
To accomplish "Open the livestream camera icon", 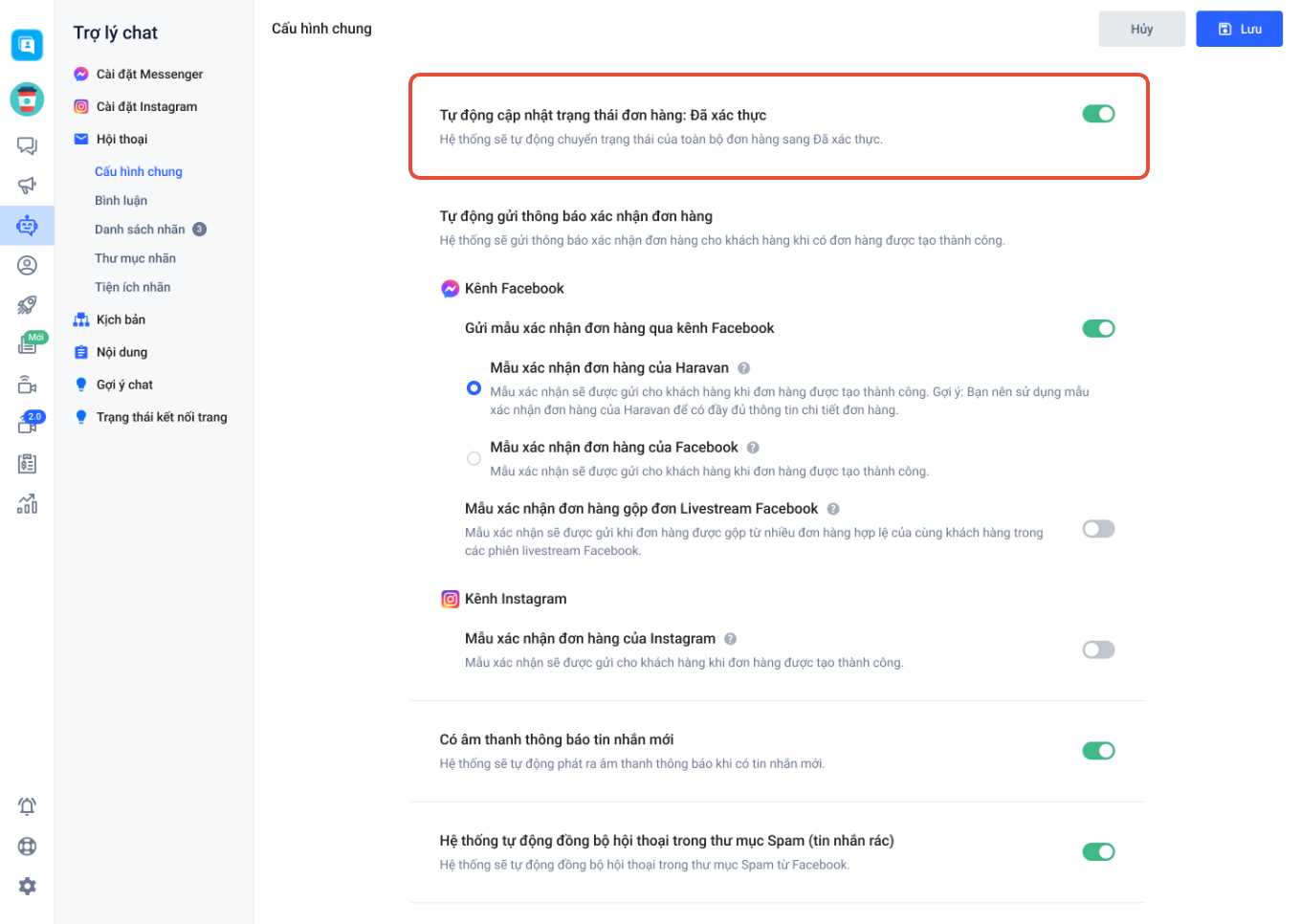I will point(27,385).
